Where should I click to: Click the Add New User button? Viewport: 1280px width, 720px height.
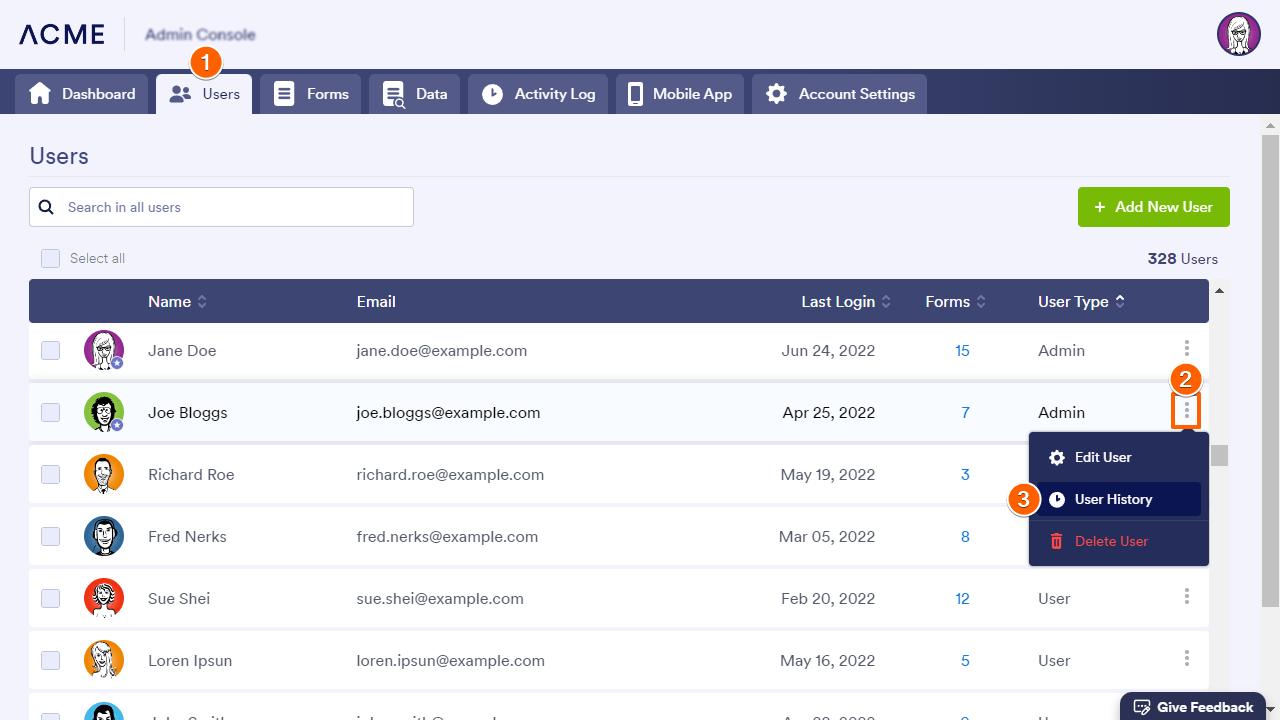point(1153,207)
